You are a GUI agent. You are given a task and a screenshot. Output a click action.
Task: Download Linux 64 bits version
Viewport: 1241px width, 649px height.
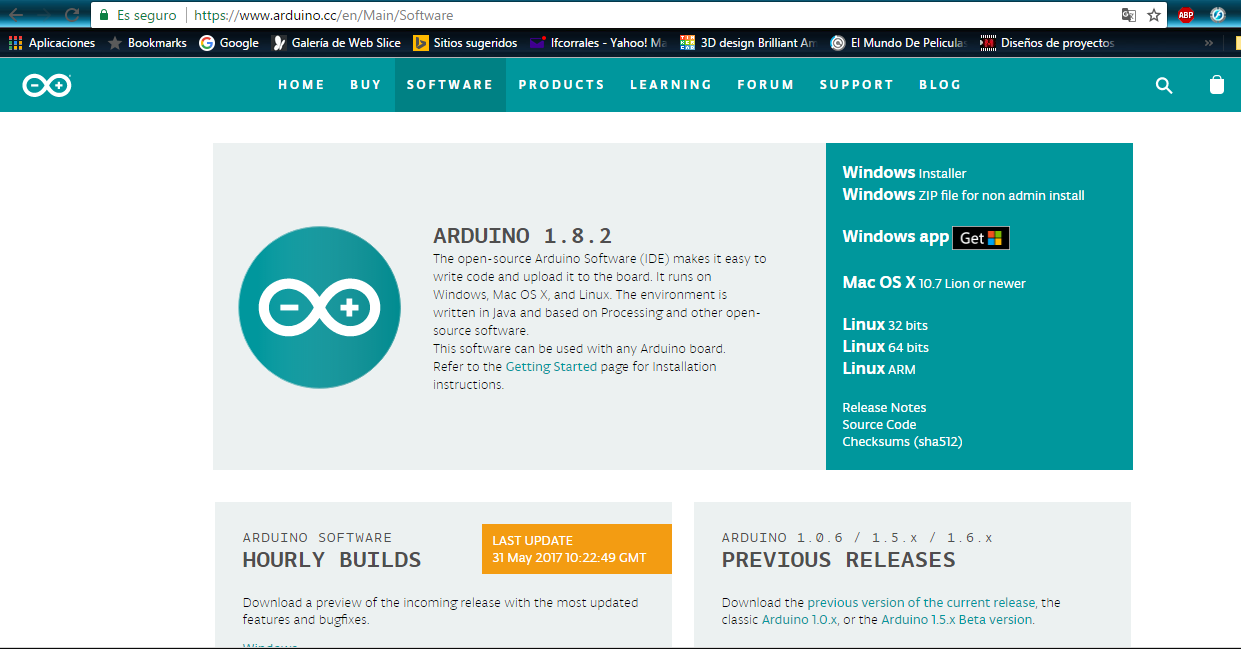click(x=886, y=346)
